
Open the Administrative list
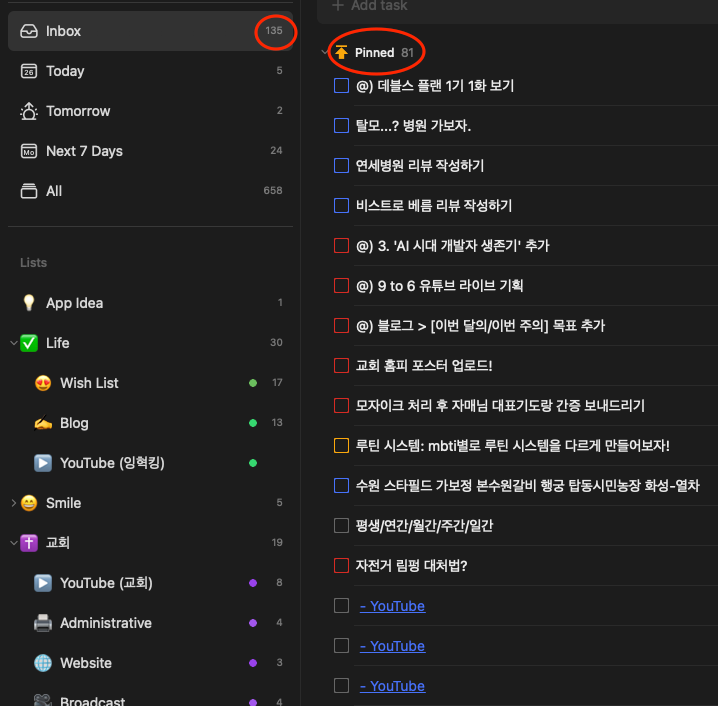pos(150,623)
